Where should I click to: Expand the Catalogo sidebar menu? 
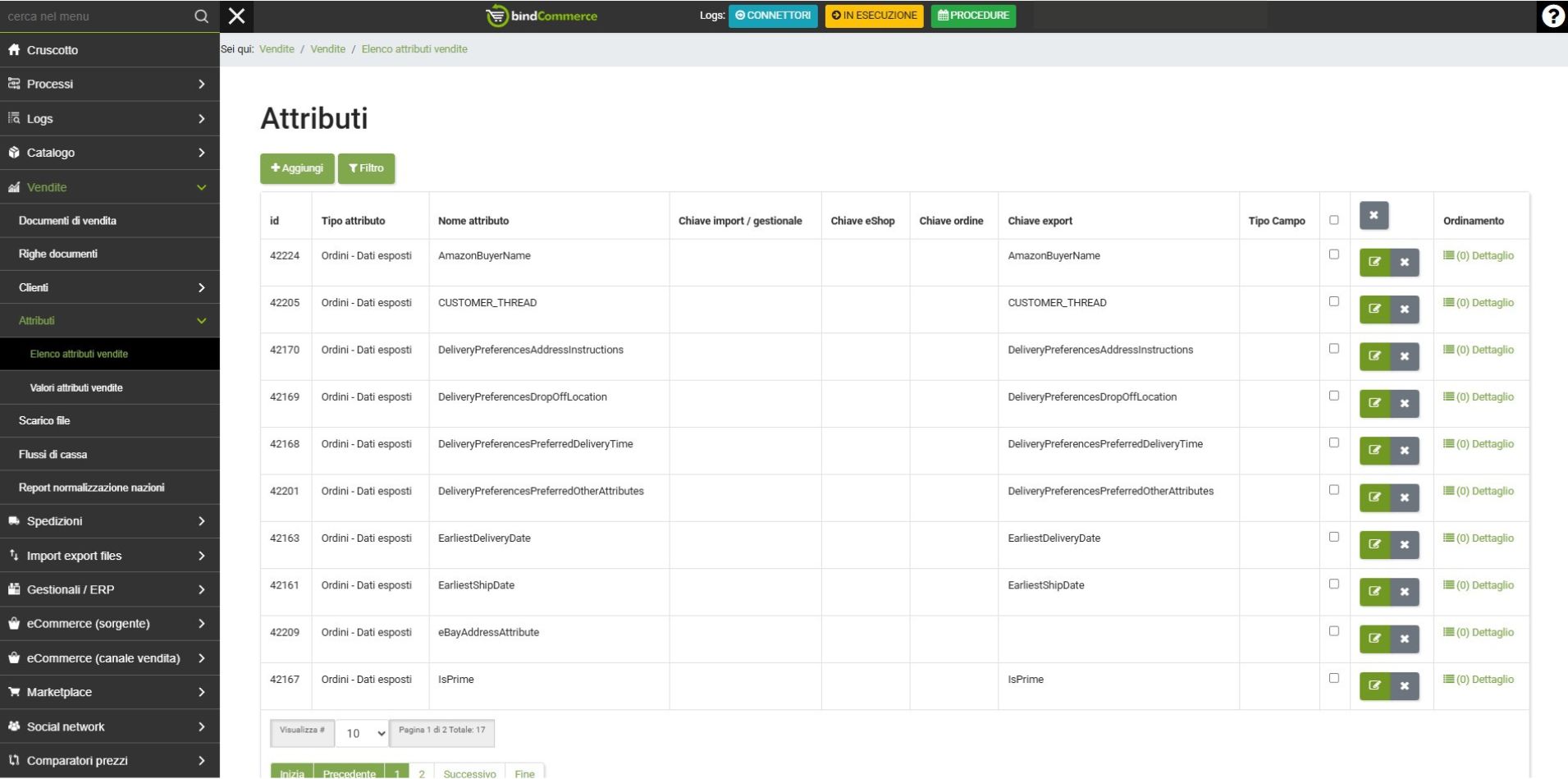tap(109, 153)
